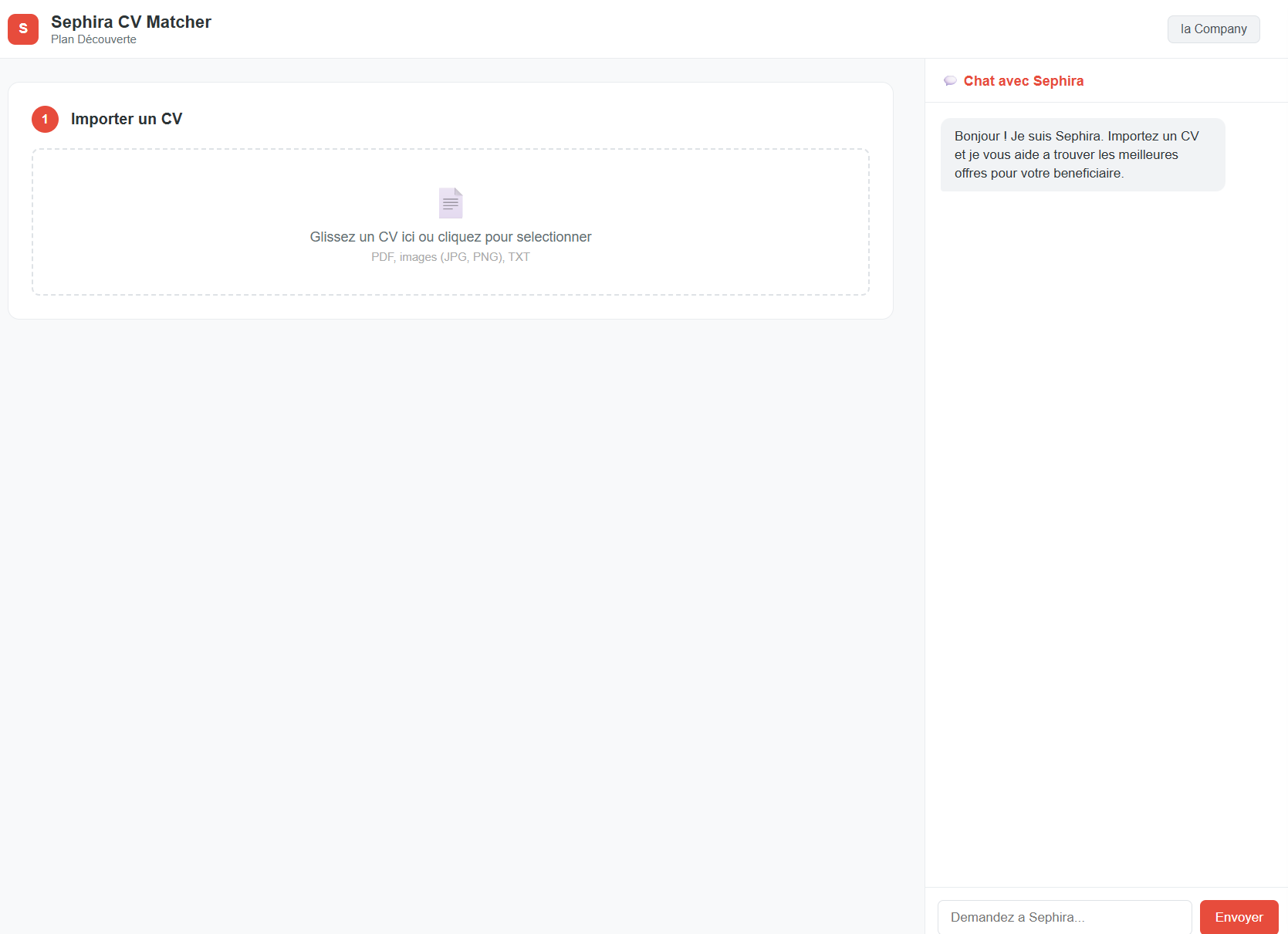The width and height of the screenshot is (1288, 934).
Task: Send the message with Envoyer button
Action: coord(1239,917)
